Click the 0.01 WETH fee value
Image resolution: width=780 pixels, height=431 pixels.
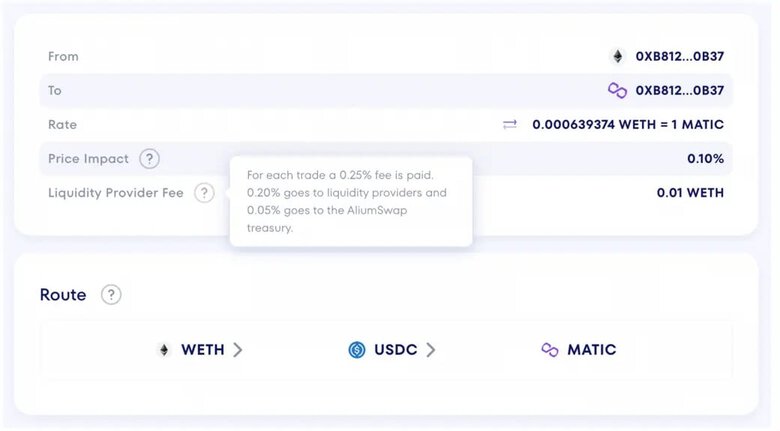click(690, 193)
